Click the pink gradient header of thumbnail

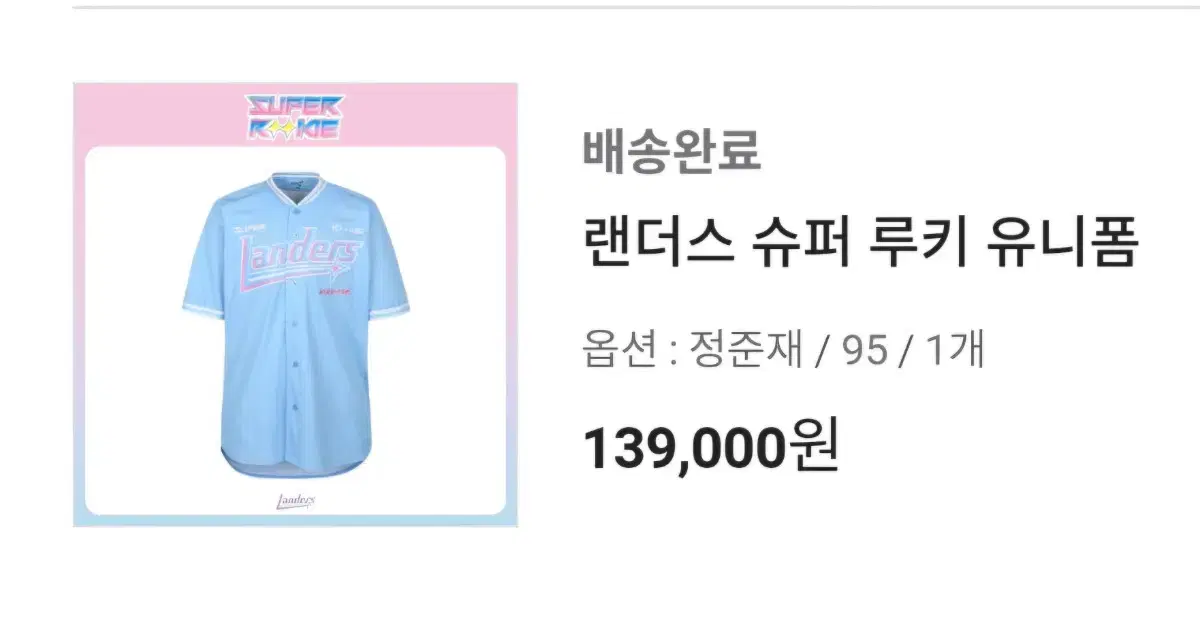click(295, 114)
